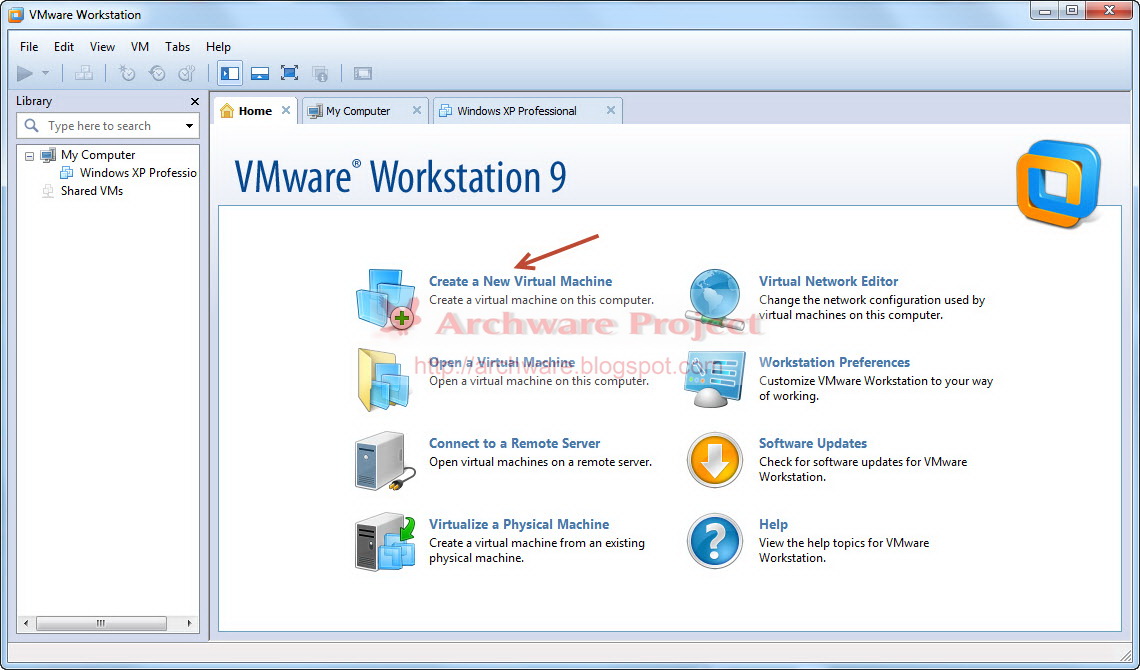1140x670 pixels.
Task: Click the Take Snapshot toolbar icon
Action: pyautogui.click(x=127, y=73)
